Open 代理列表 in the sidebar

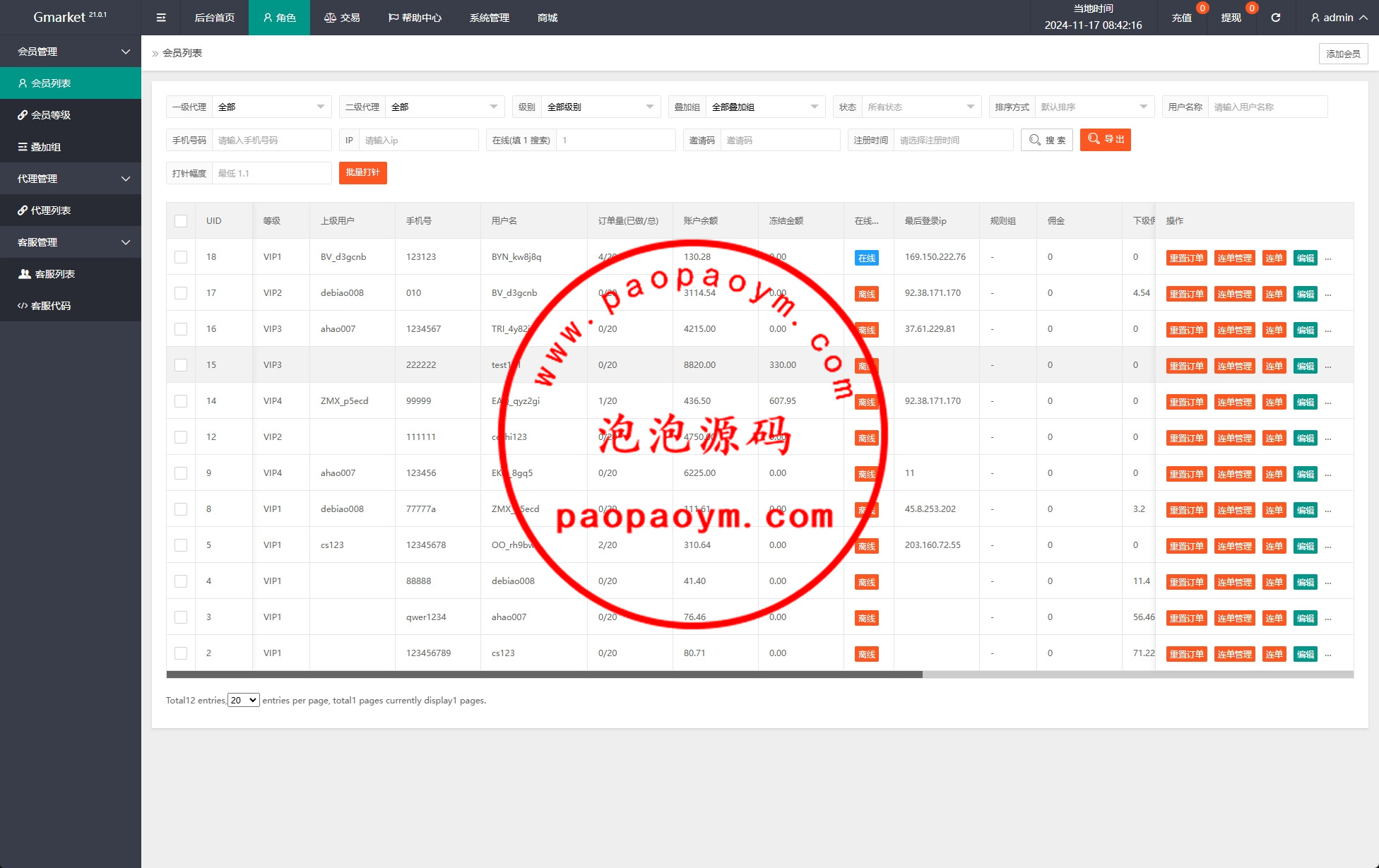click(71, 210)
